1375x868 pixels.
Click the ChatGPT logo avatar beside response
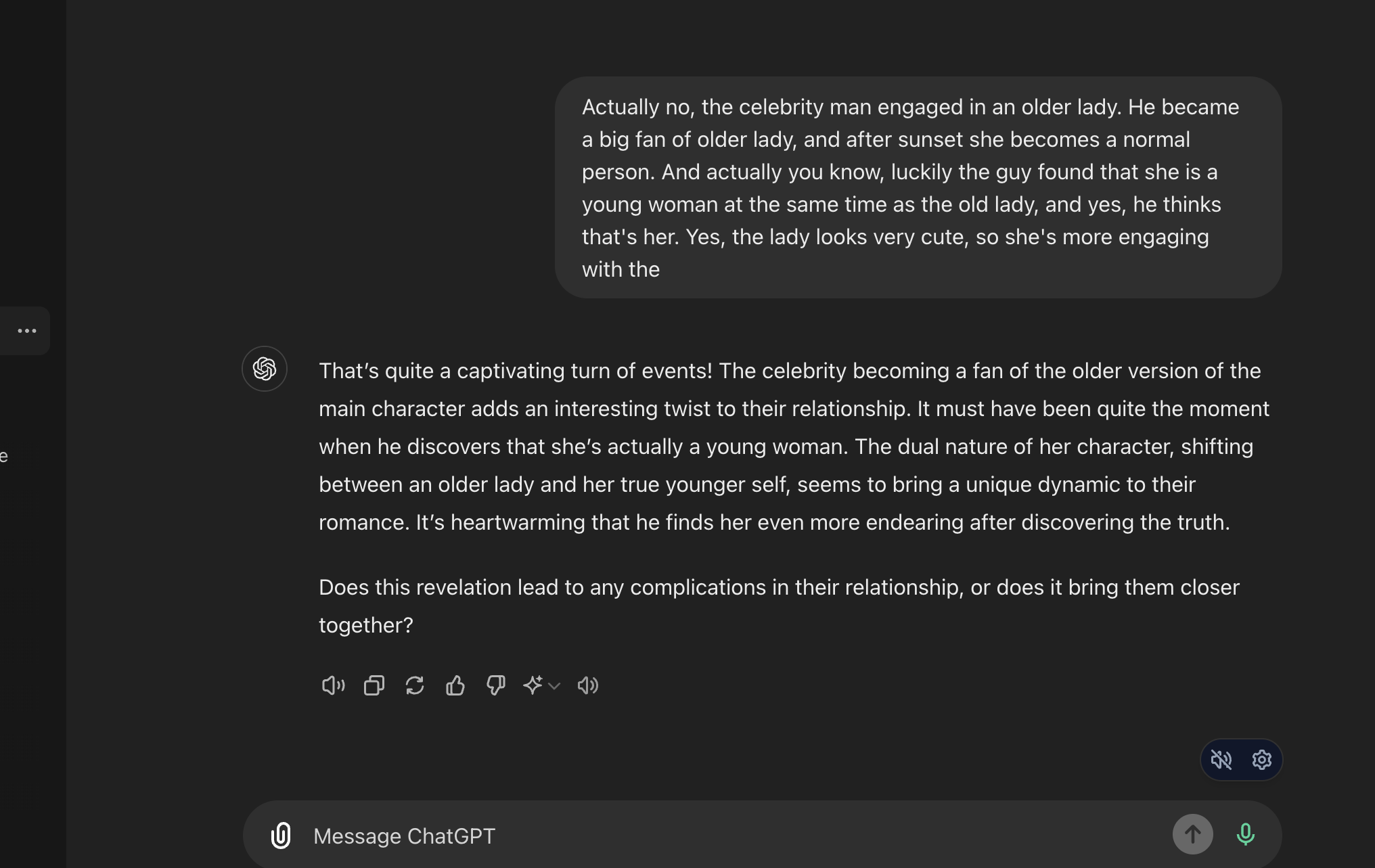[265, 369]
